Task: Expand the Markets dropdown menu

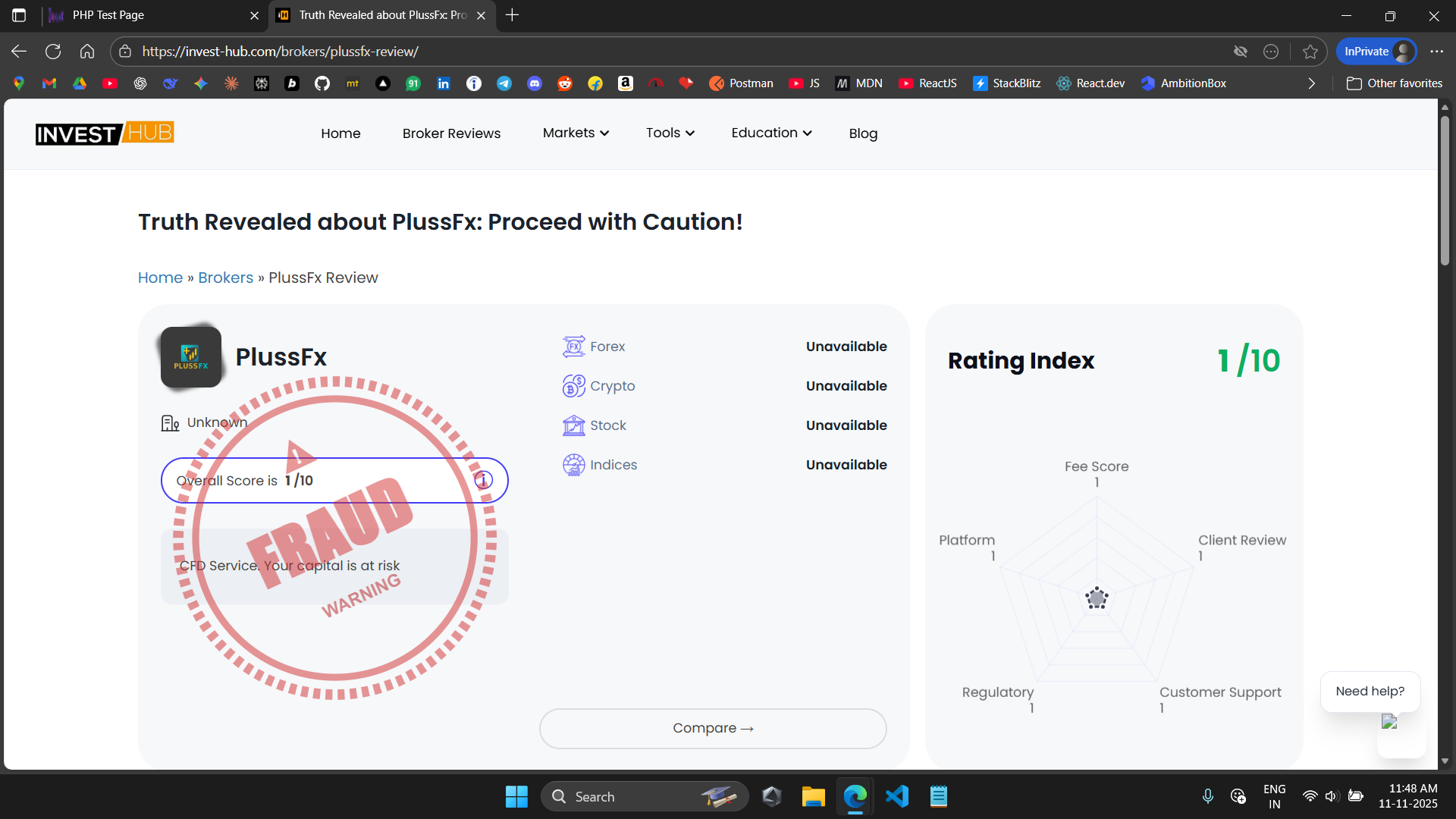Action: [x=576, y=133]
